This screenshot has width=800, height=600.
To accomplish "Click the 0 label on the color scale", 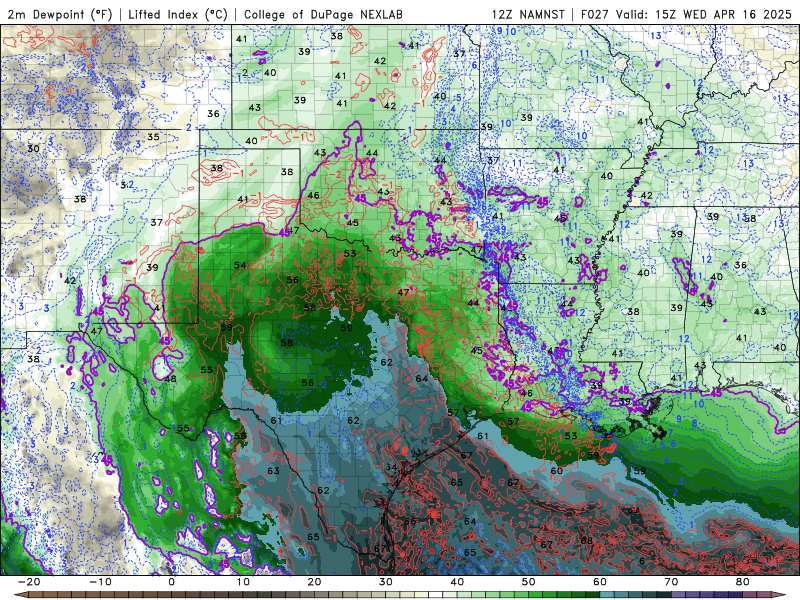I will pos(171,582).
